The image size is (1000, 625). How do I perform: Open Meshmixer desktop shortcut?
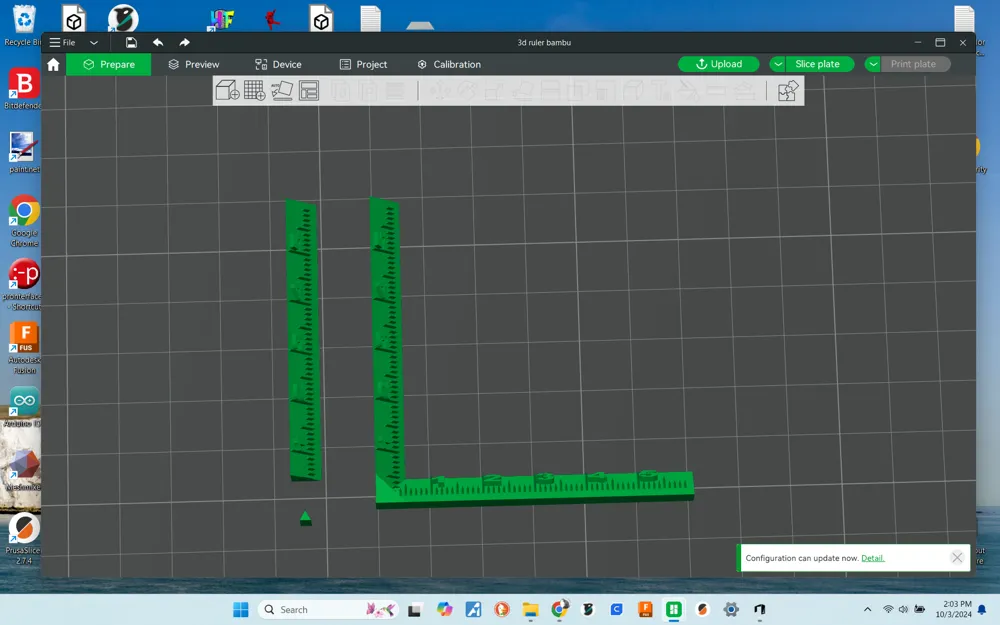coord(24,469)
